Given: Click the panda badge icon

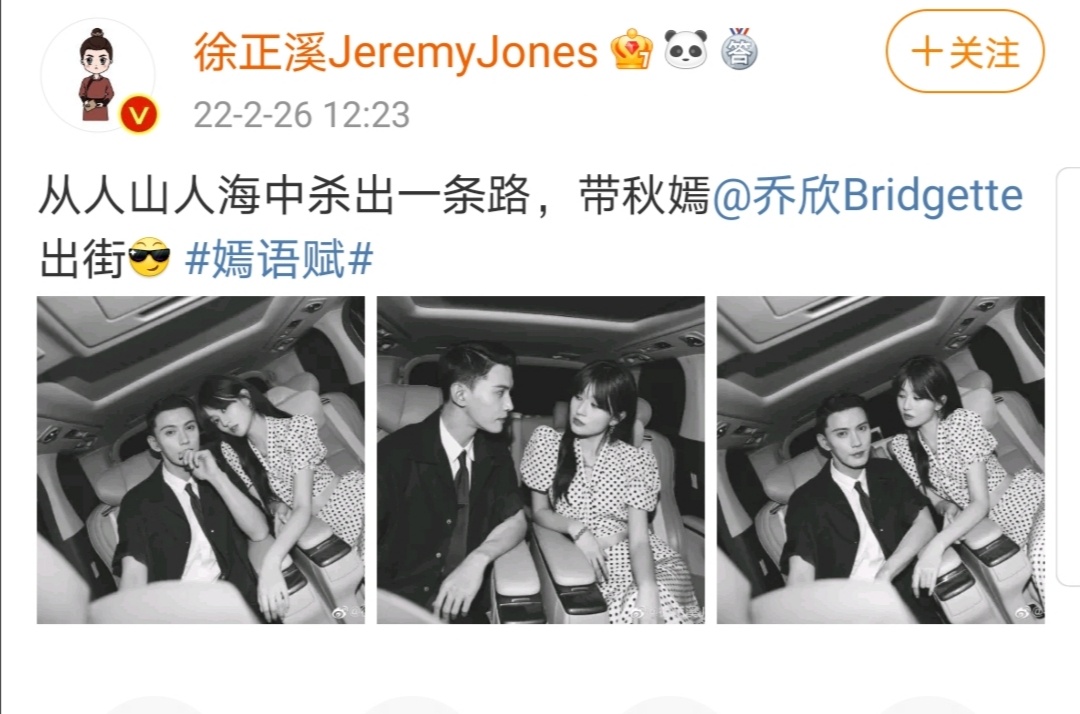Looking at the screenshot, I should pos(685,50).
